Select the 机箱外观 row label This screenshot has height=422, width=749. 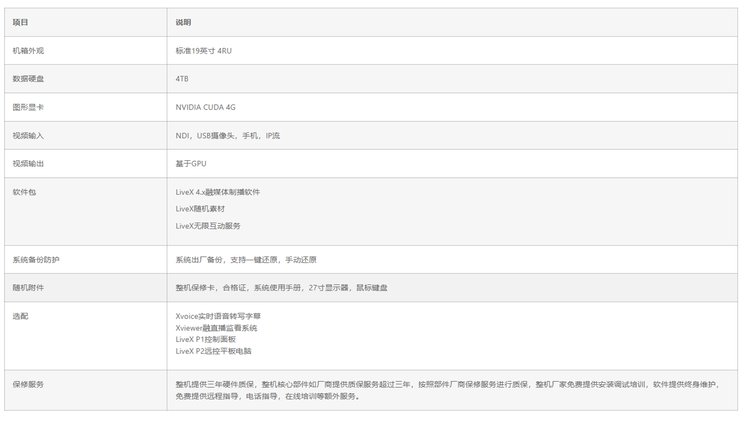pyautogui.click(x=28, y=50)
